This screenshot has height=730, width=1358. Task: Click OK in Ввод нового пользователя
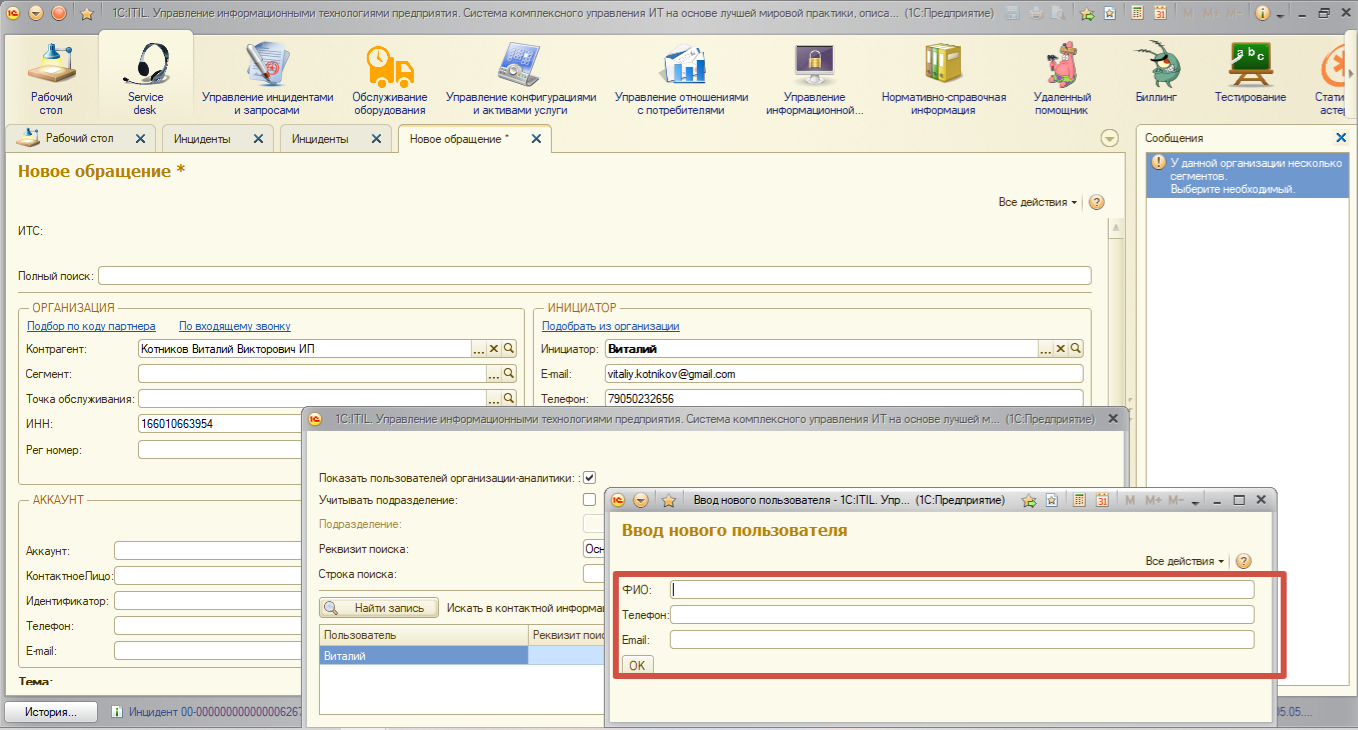point(638,665)
